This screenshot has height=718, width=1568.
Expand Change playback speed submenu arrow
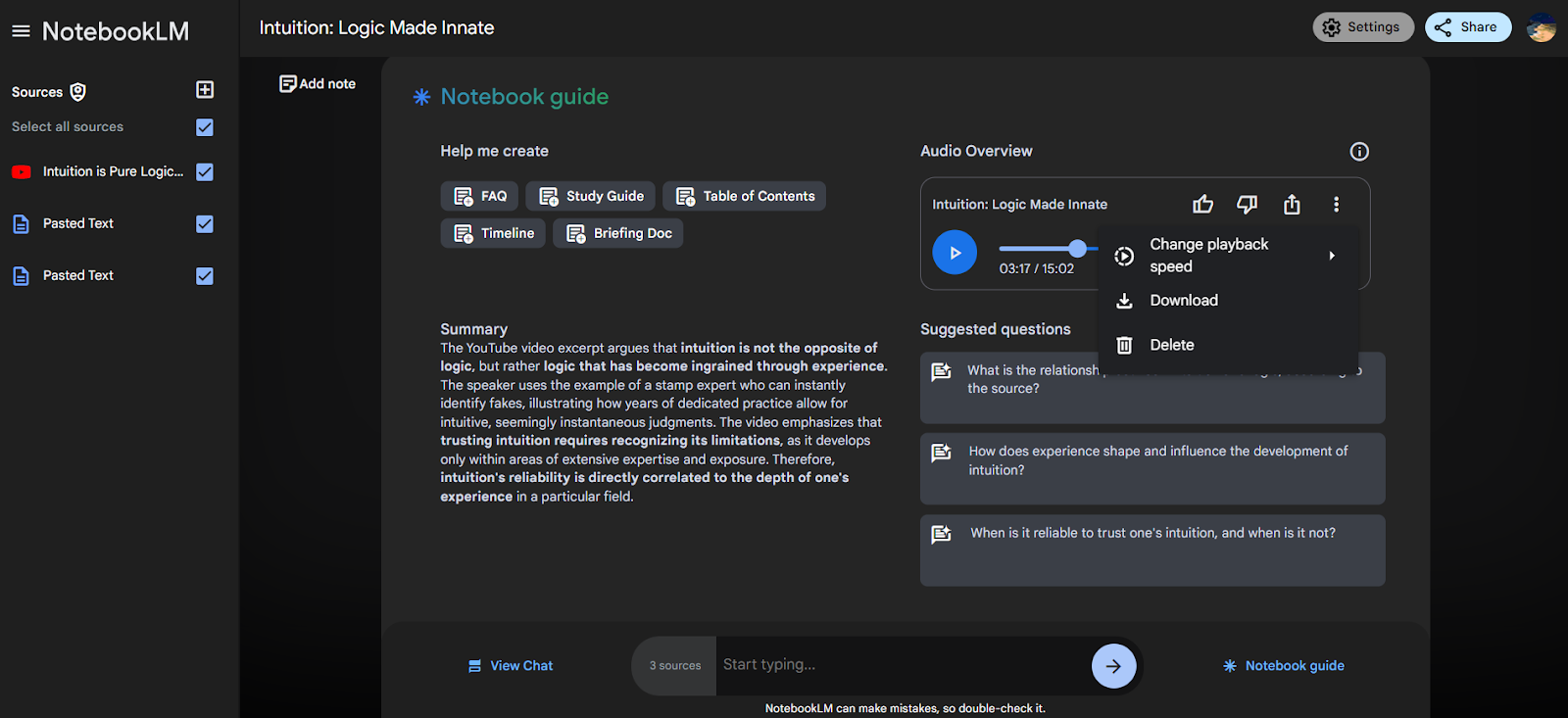[1332, 256]
